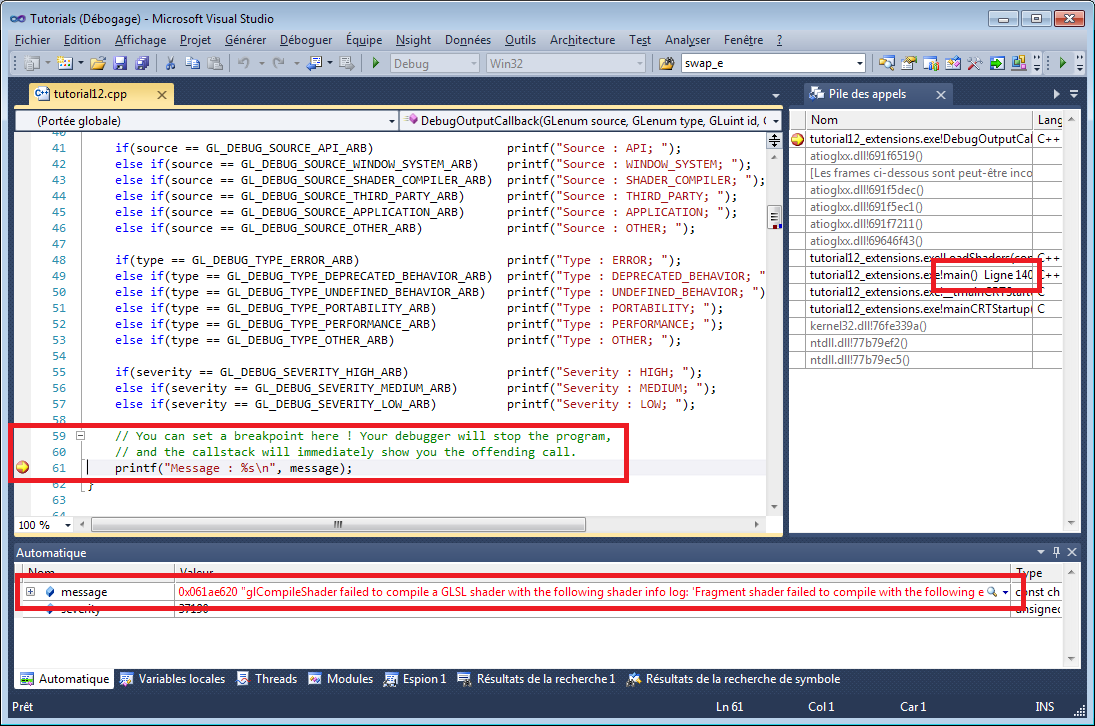Click the Save All icon
This screenshot has height=726, width=1095.
tap(142, 64)
